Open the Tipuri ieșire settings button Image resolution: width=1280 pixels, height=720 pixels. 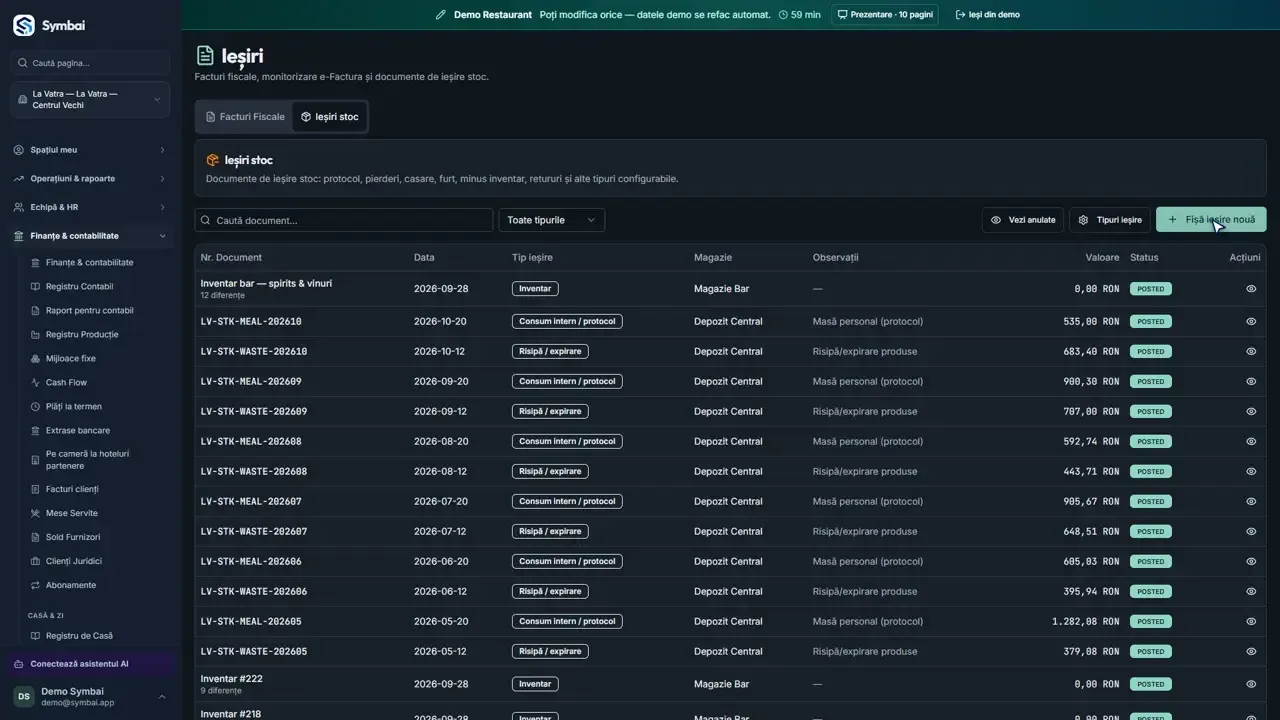point(1109,220)
